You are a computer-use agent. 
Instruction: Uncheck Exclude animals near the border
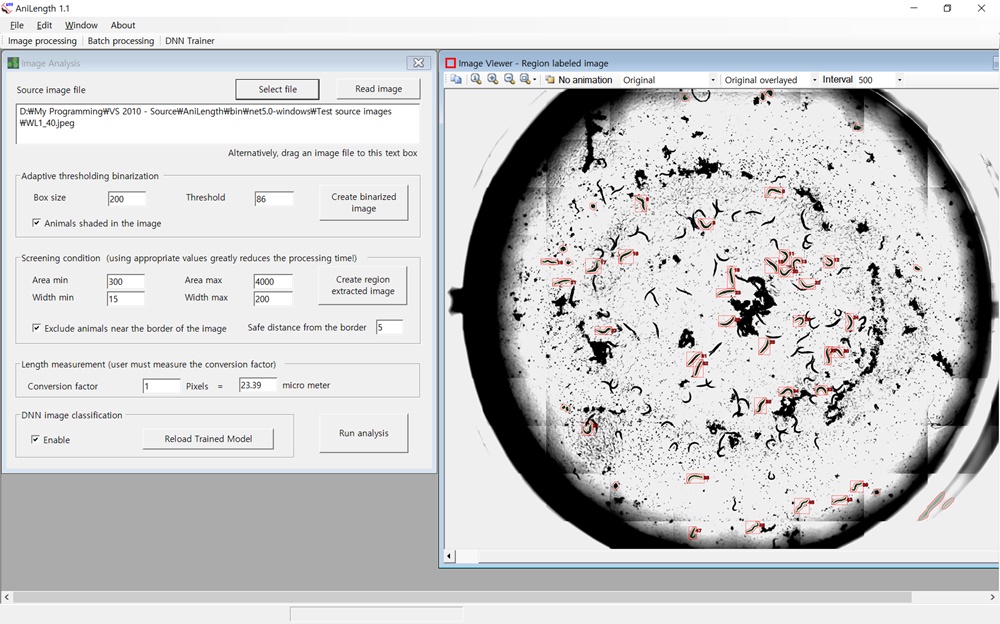click(37, 328)
